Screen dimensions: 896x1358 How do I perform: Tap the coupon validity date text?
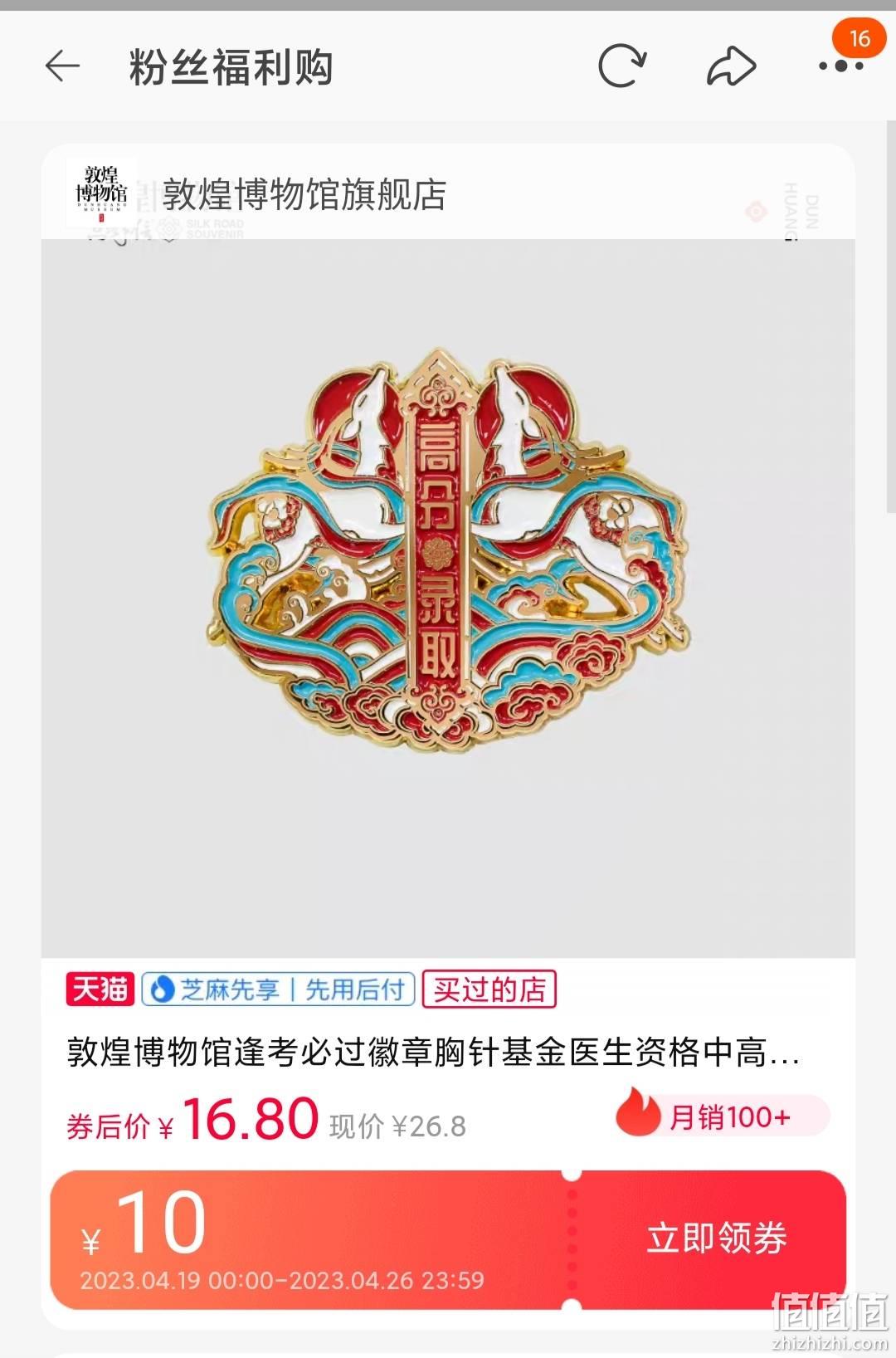tap(282, 1279)
